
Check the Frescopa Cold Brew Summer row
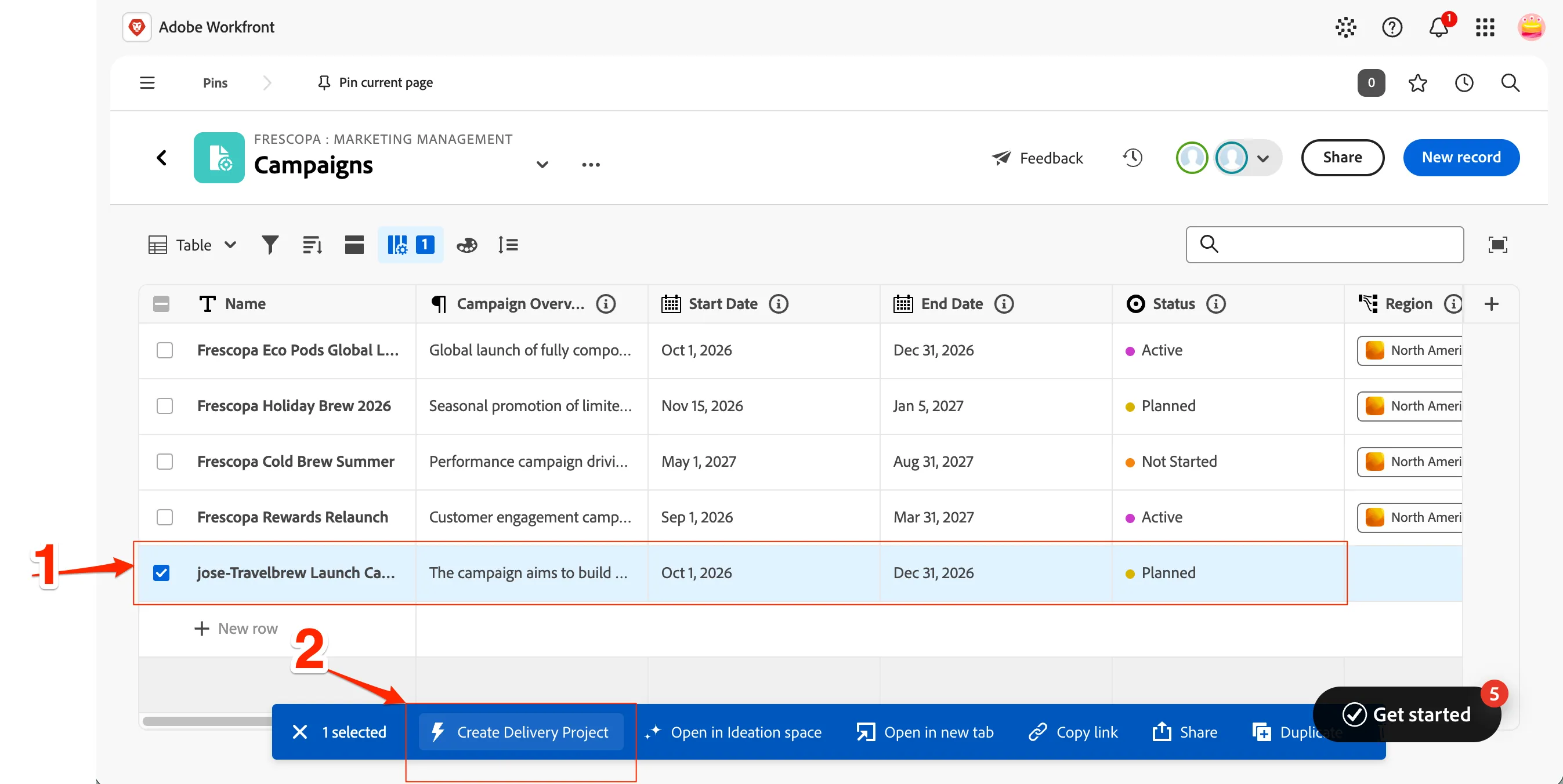pyautogui.click(x=164, y=462)
